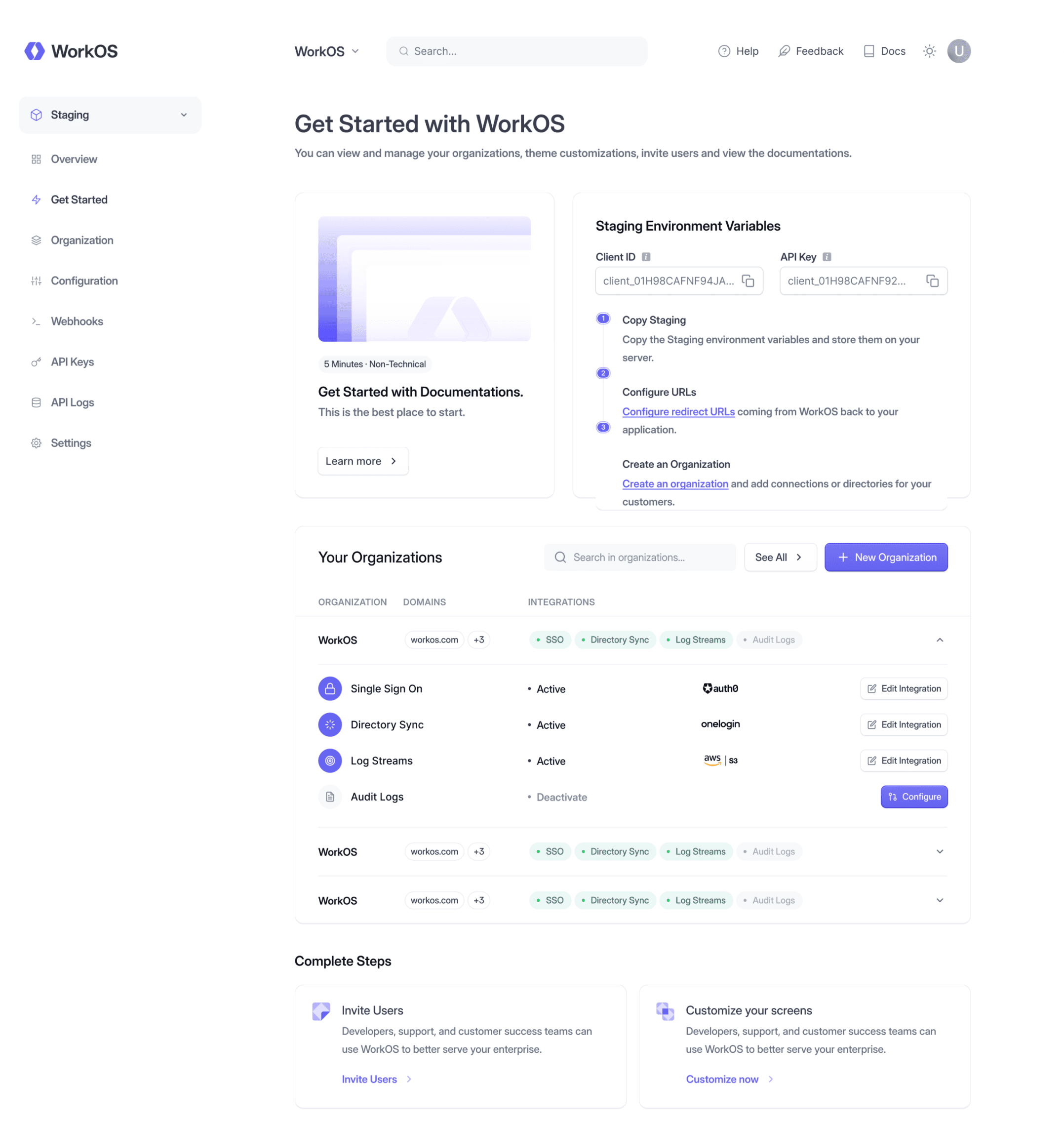Open API Keys in sidebar
1064x1122 pixels.
coord(72,362)
